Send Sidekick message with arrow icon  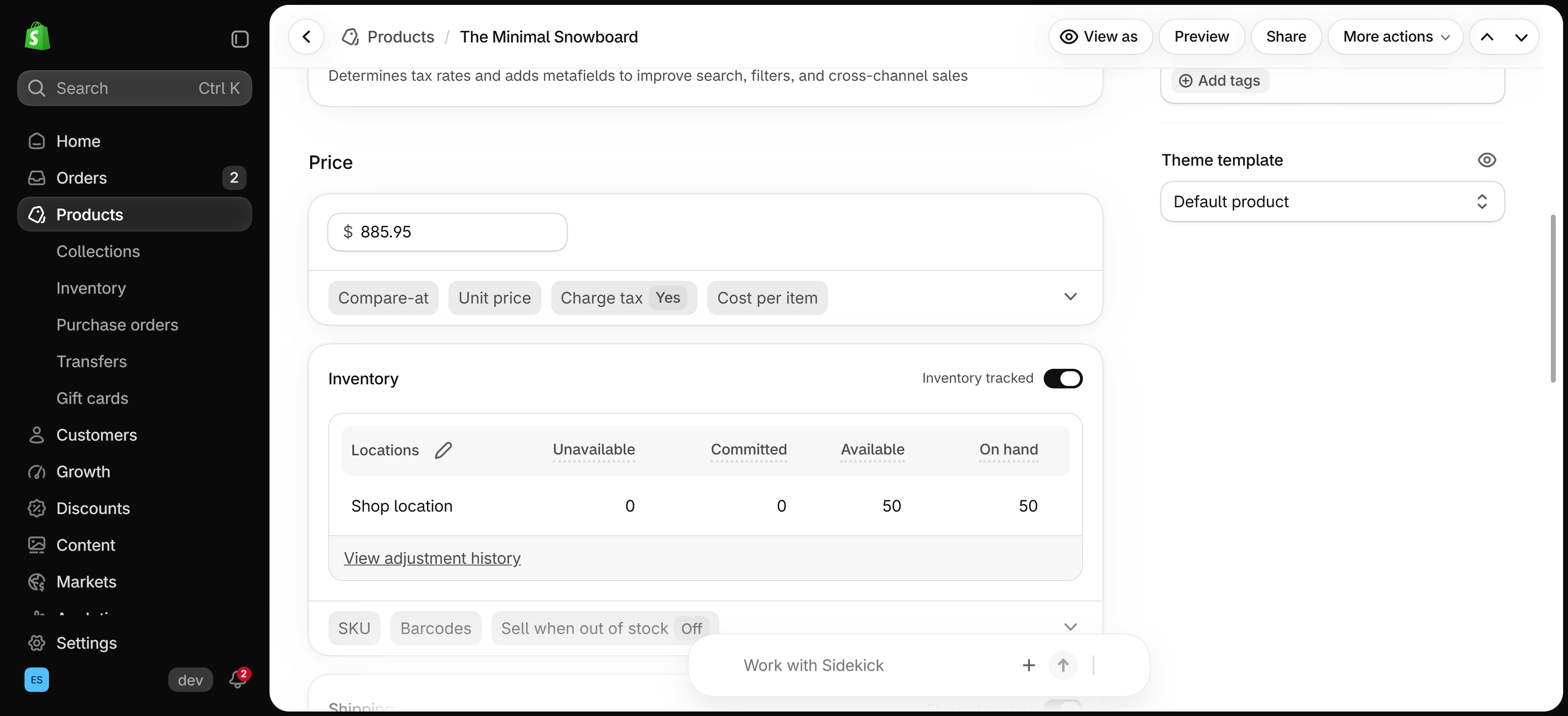(1063, 665)
